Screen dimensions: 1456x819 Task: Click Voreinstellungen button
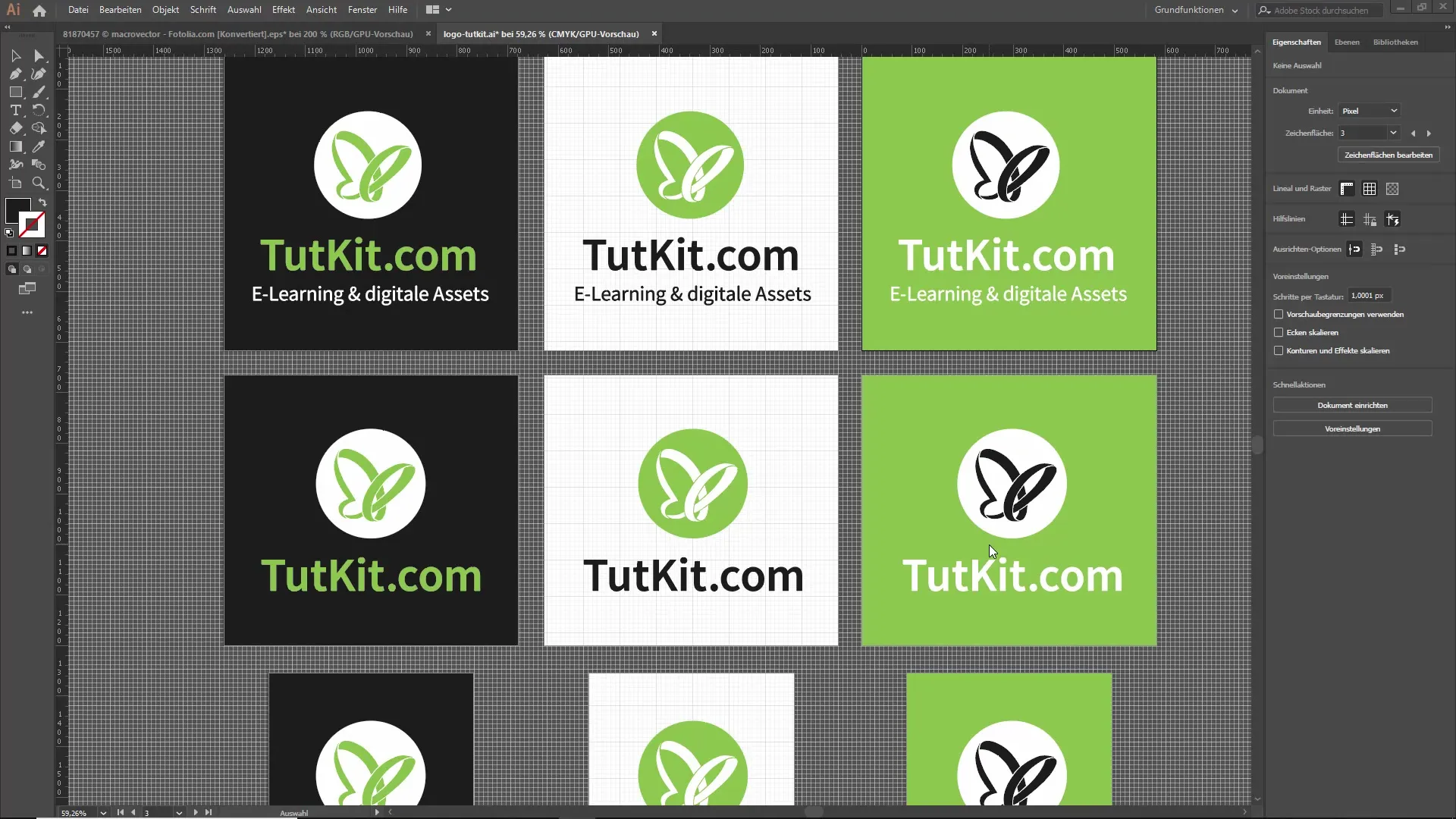[1352, 428]
